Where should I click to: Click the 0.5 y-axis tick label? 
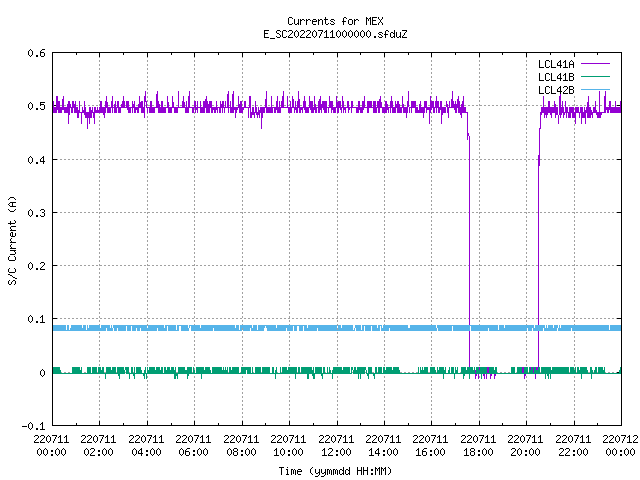(x=36, y=106)
